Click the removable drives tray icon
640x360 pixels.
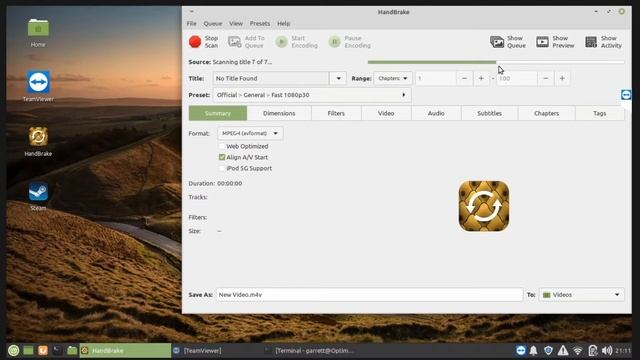[593, 350]
